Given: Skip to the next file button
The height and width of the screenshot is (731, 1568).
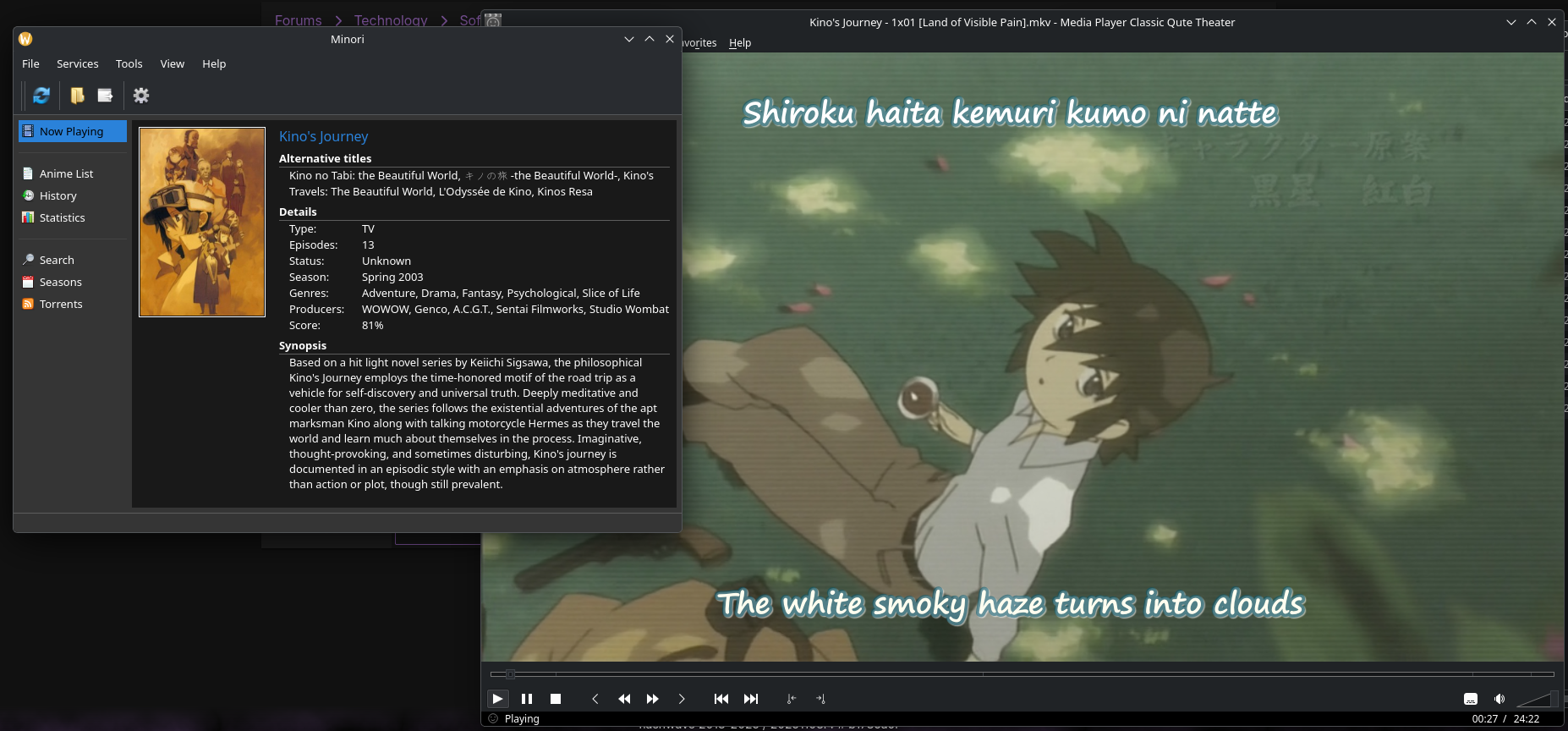Looking at the screenshot, I should [x=751, y=699].
